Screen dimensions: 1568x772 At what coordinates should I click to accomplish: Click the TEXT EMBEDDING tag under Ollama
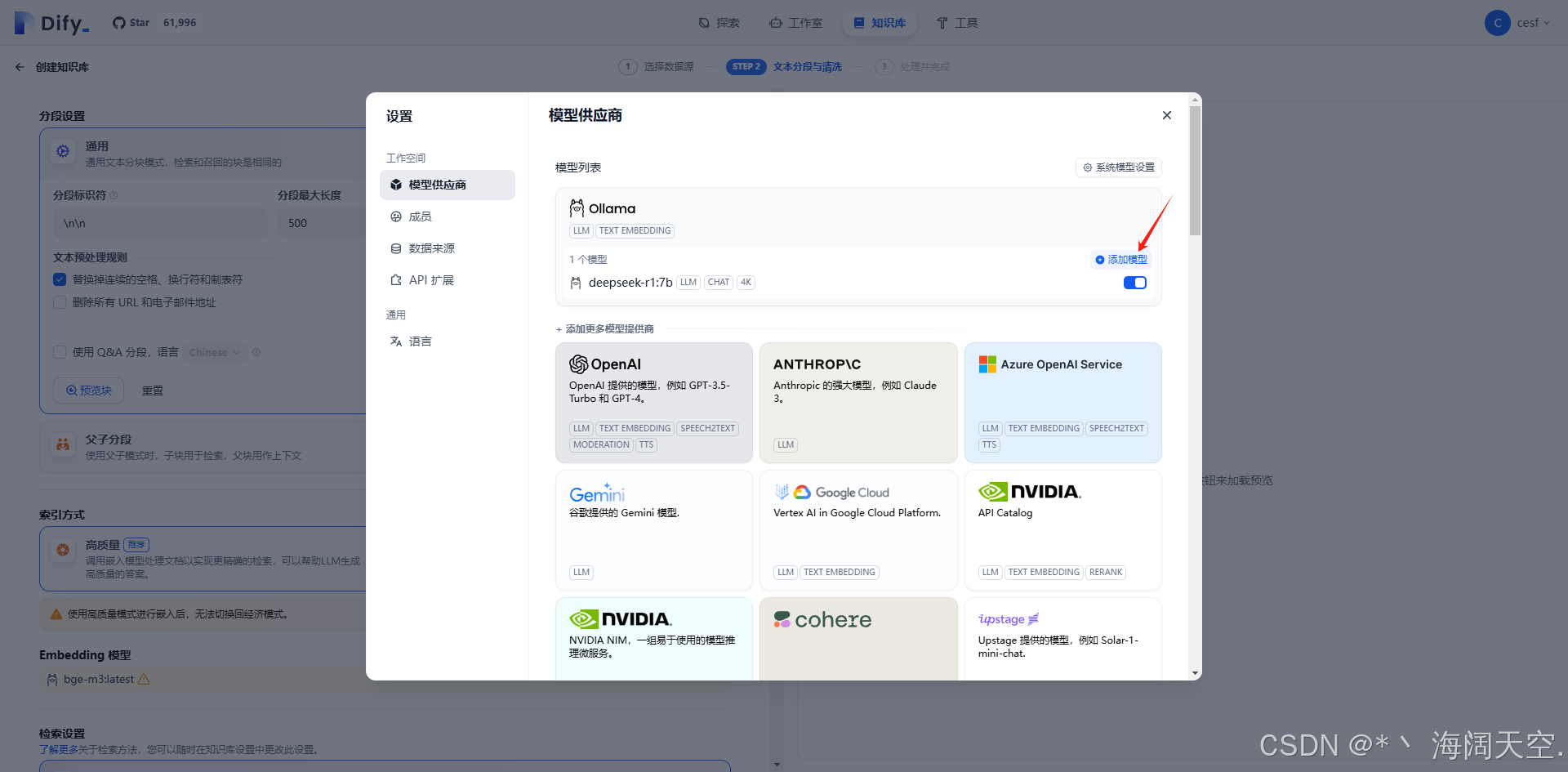(635, 231)
